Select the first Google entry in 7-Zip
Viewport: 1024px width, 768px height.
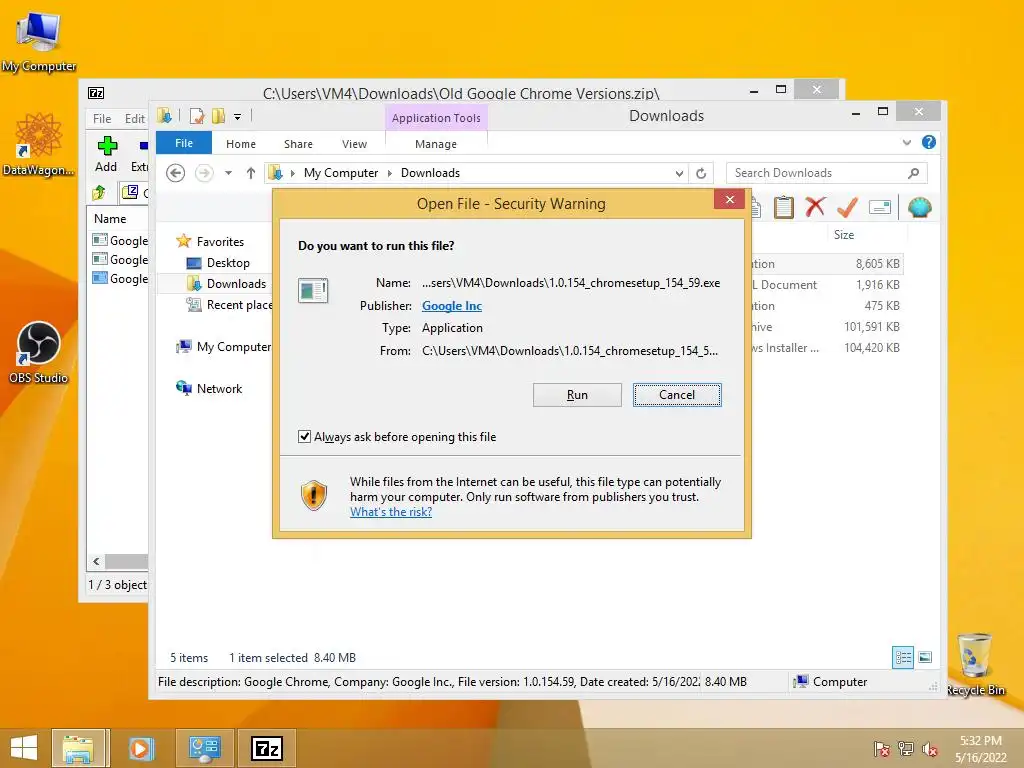pos(120,240)
